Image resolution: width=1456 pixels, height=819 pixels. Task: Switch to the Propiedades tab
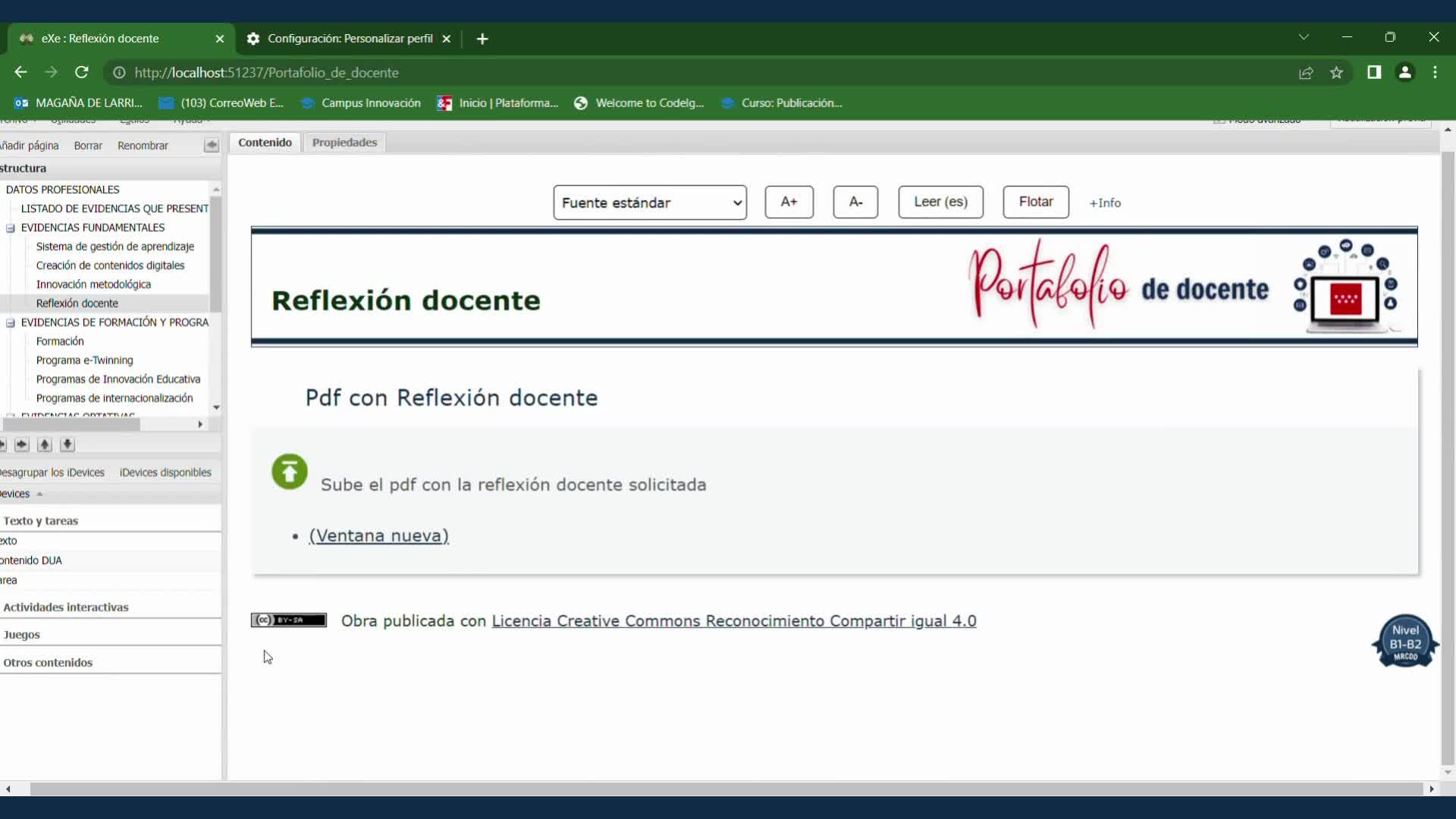point(344,143)
